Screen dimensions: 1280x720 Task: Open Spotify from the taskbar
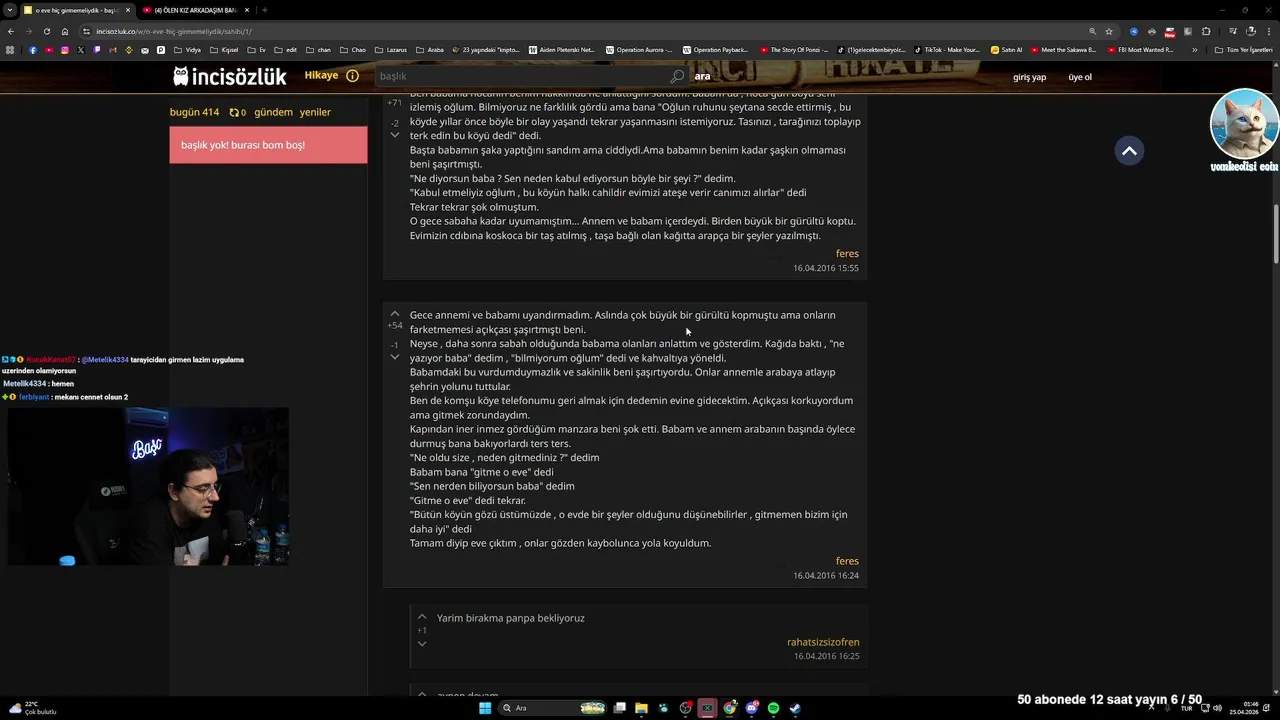click(774, 708)
